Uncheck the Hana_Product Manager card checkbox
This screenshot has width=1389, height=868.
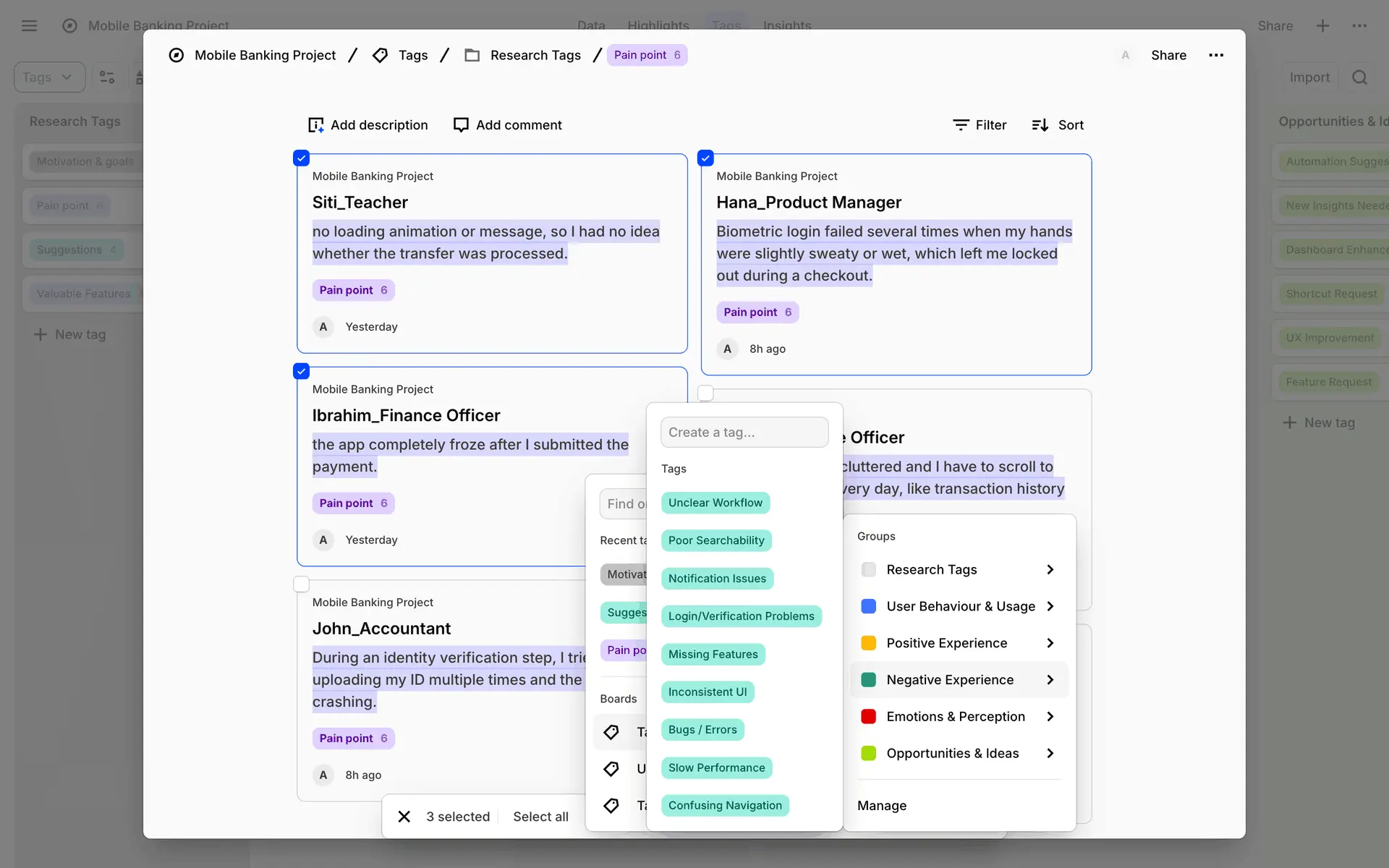(705, 158)
